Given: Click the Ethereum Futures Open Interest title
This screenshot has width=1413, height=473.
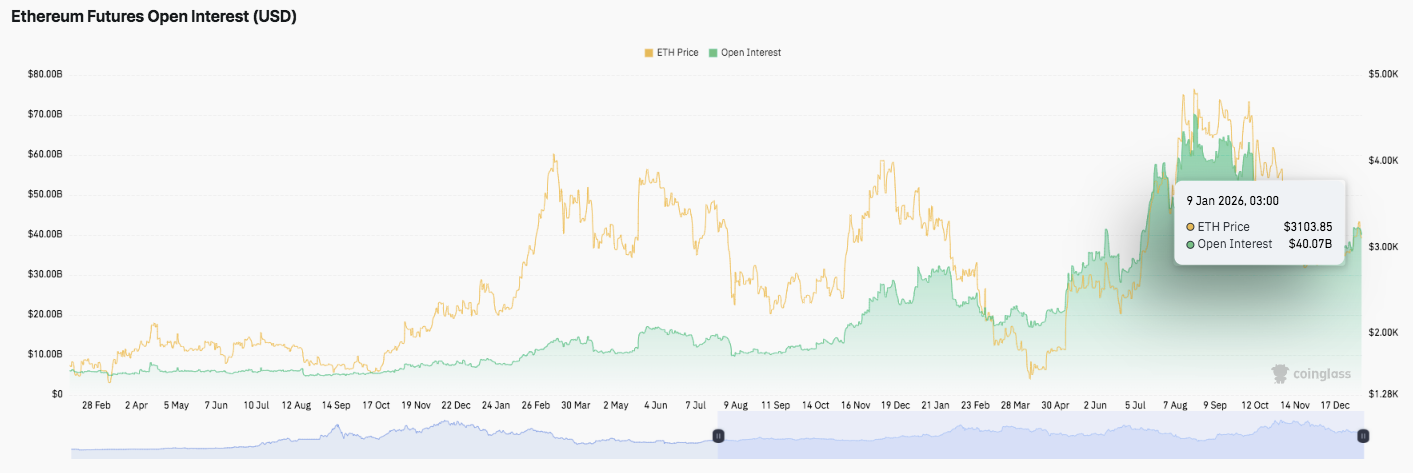Looking at the screenshot, I should coord(154,17).
